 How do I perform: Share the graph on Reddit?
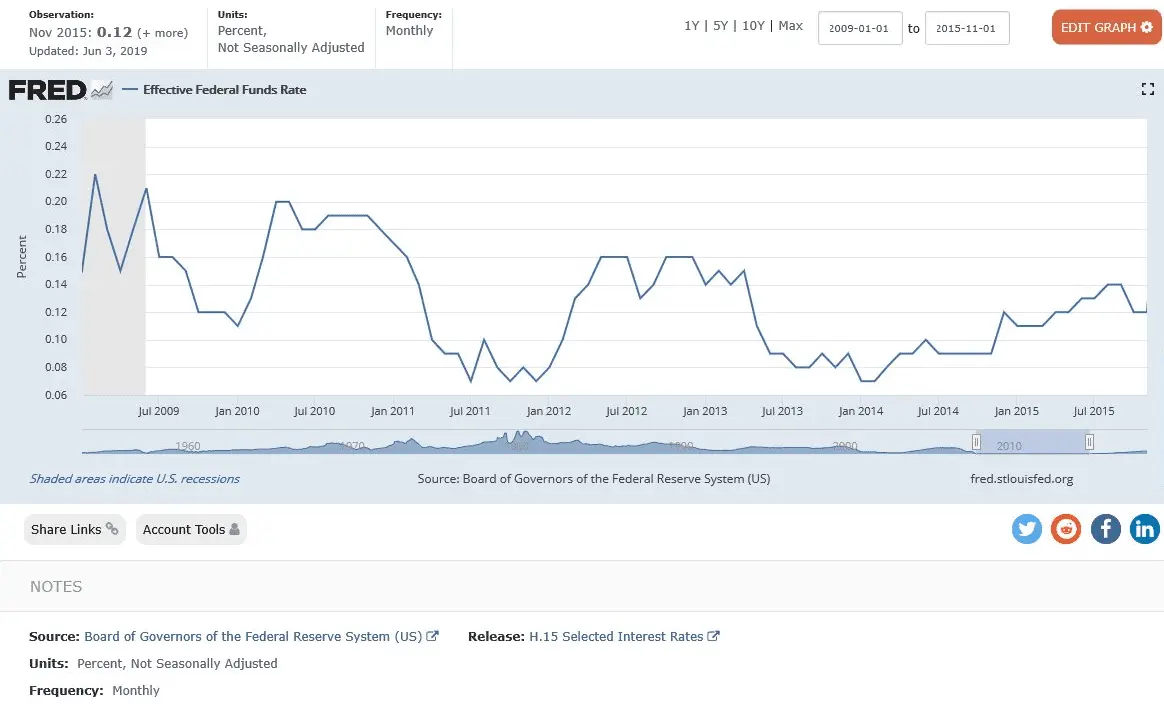tap(1066, 529)
